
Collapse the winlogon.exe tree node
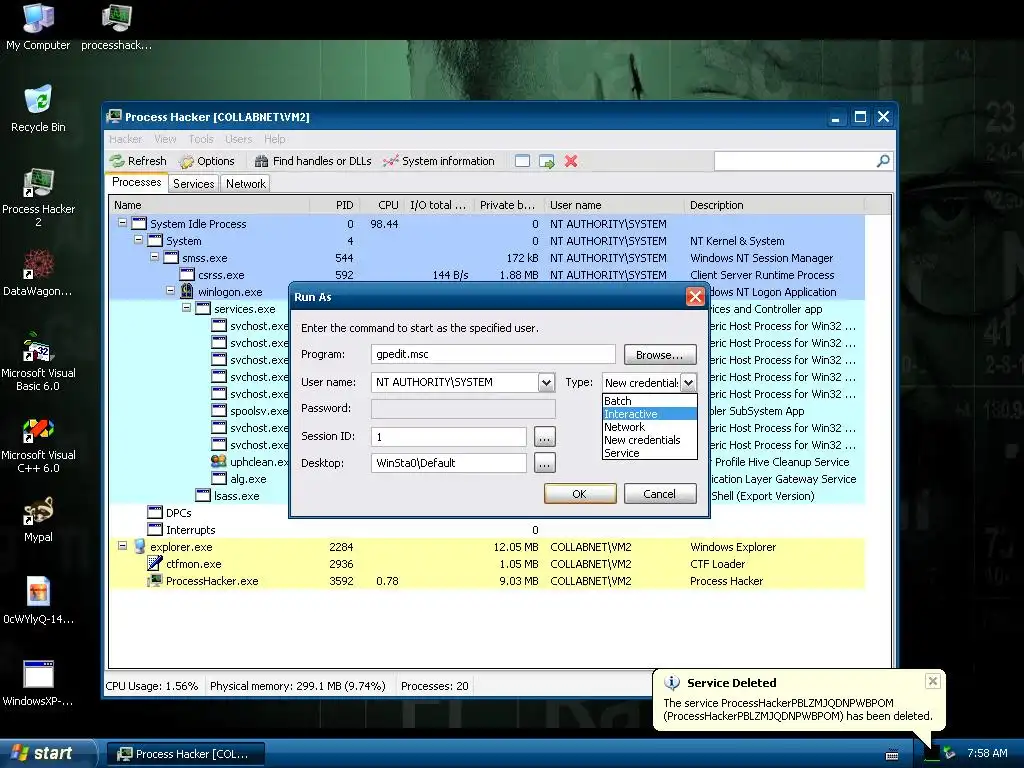click(170, 291)
